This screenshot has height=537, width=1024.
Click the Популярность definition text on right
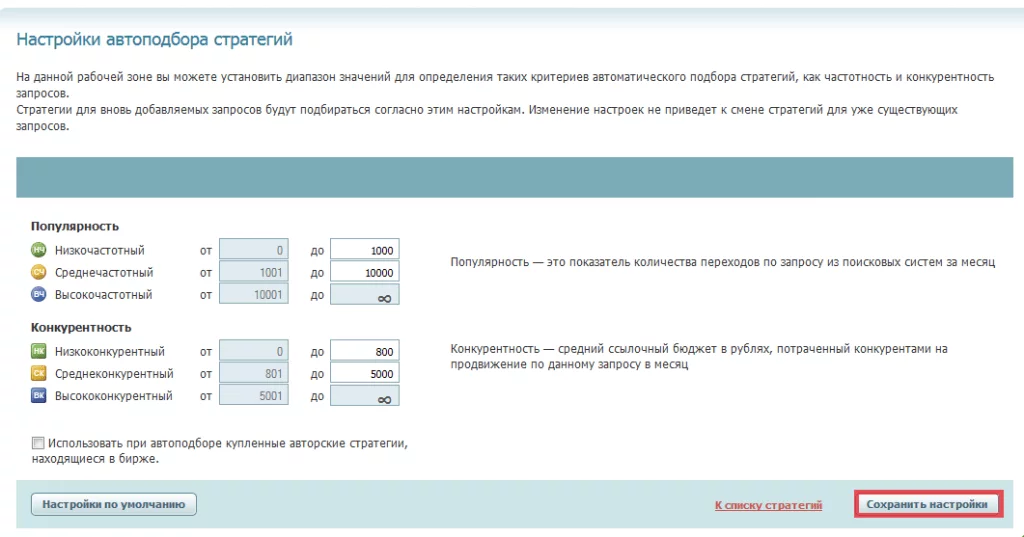coord(722,262)
